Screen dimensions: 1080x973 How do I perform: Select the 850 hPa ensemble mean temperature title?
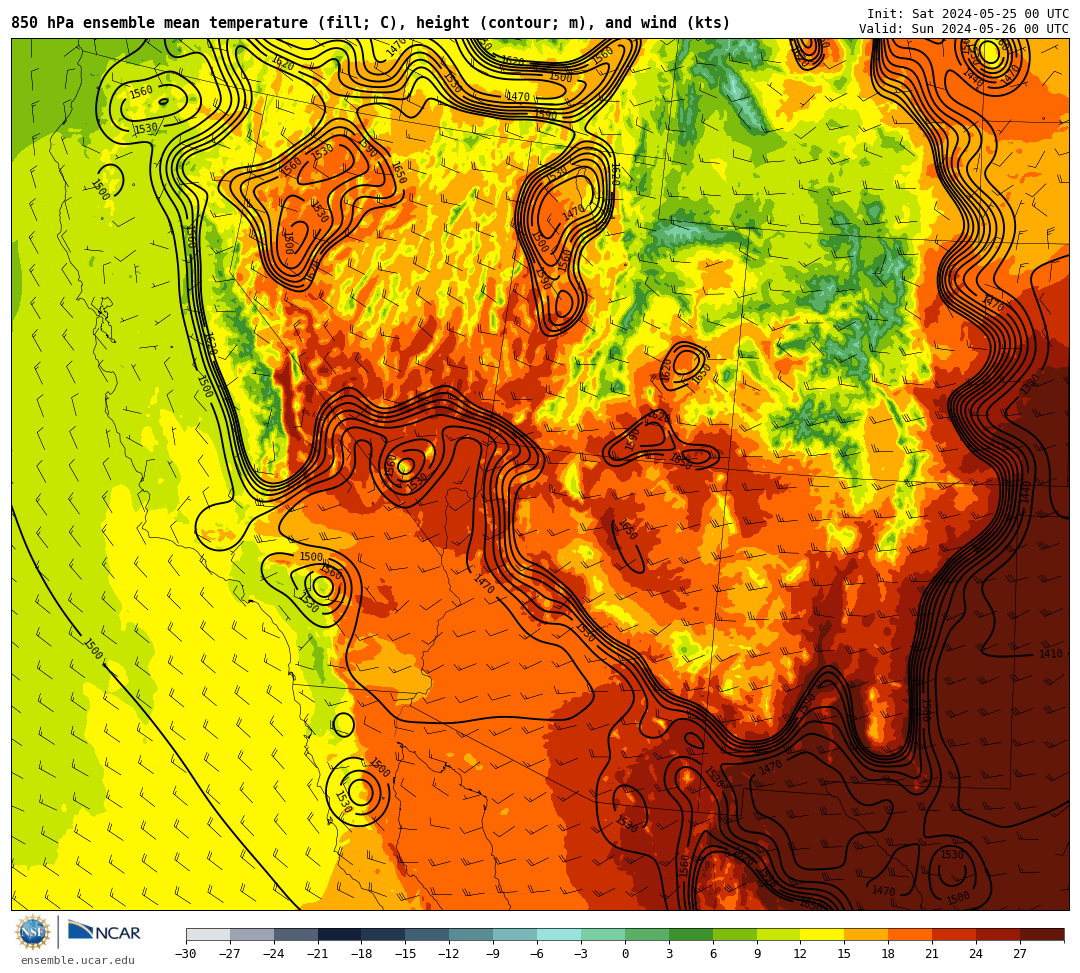tap(371, 23)
